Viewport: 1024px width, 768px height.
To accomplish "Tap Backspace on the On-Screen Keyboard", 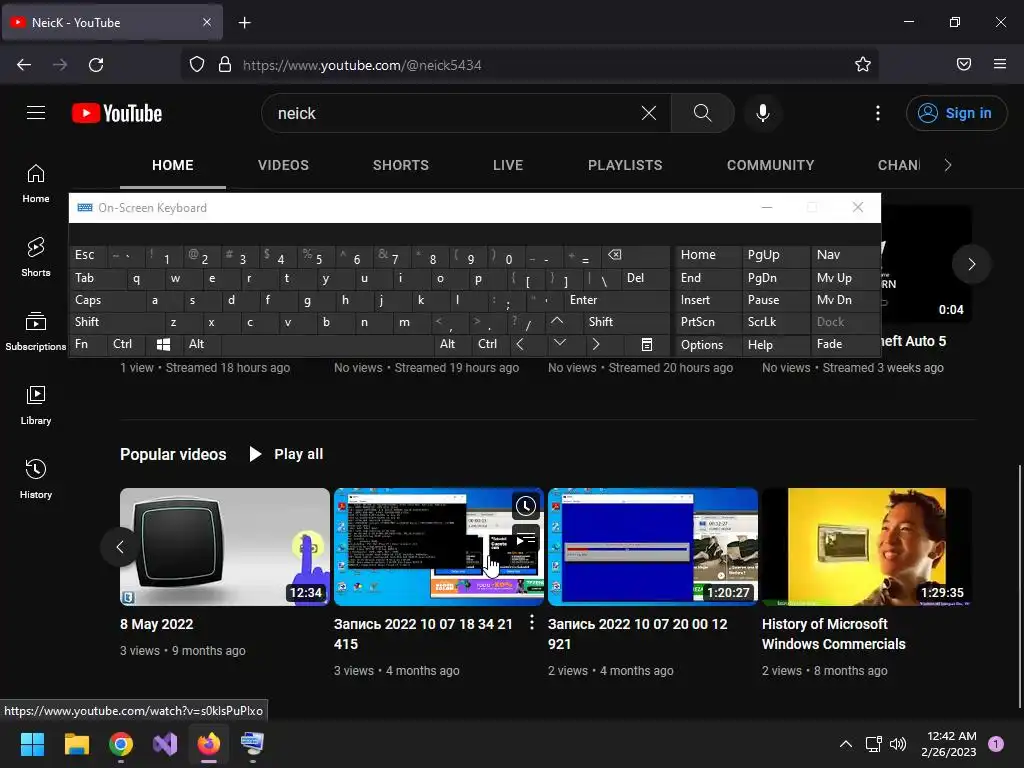I will pyautogui.click(x=633, y=255).
